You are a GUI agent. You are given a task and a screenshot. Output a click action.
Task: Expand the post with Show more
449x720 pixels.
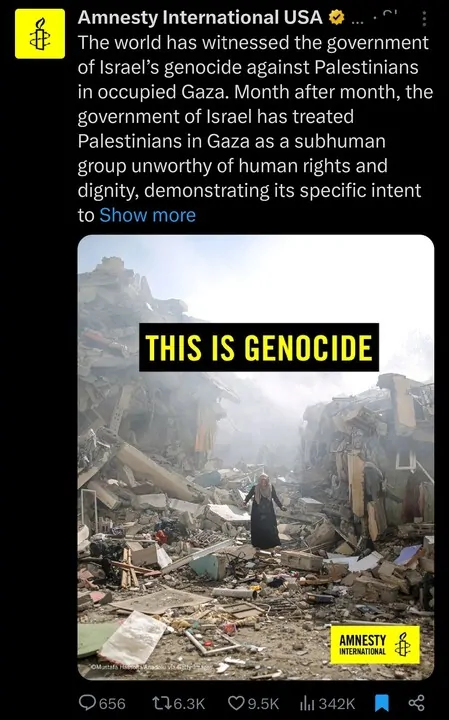click(x=147, y=215)
